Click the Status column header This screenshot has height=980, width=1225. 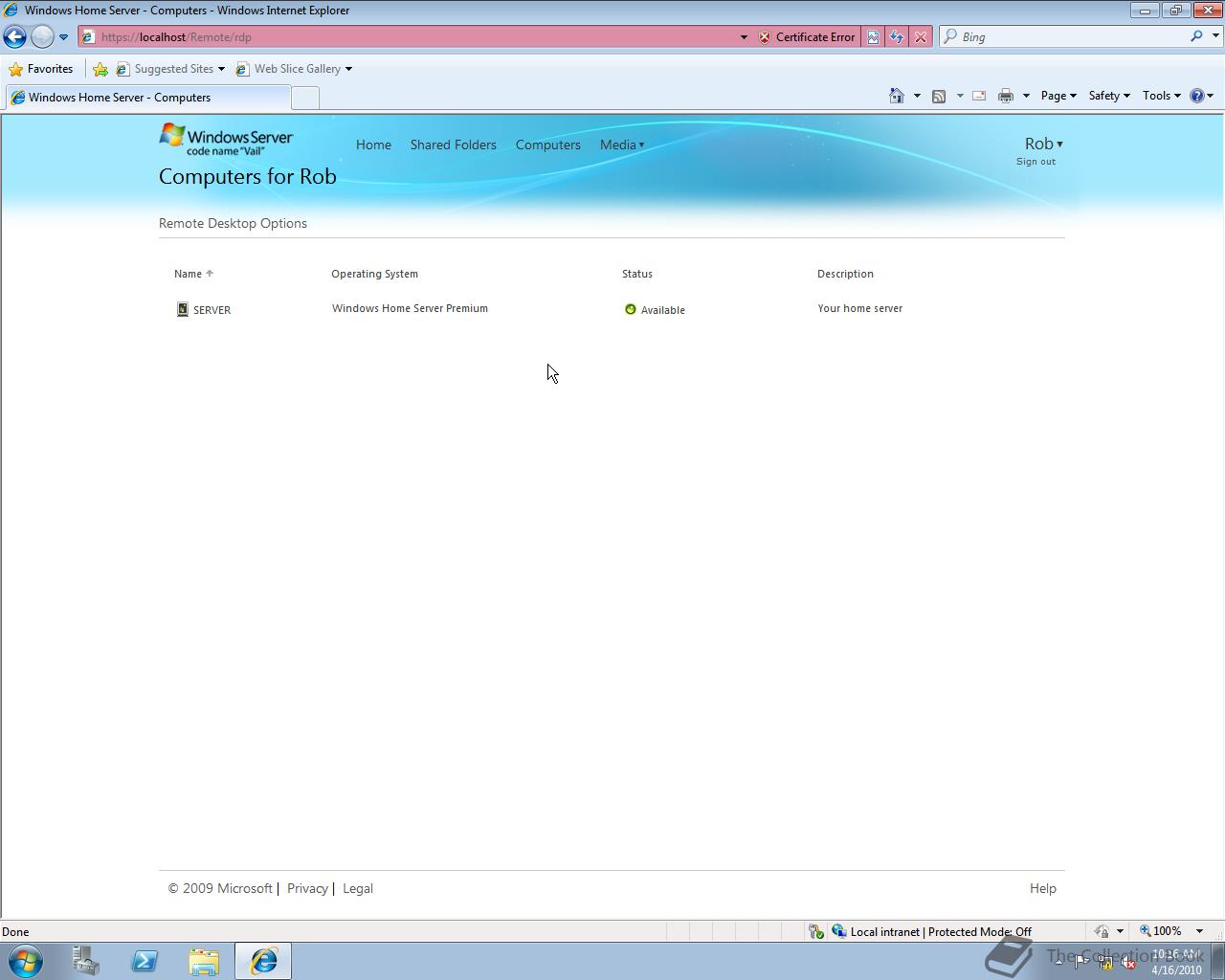click(x=637, y=274)
